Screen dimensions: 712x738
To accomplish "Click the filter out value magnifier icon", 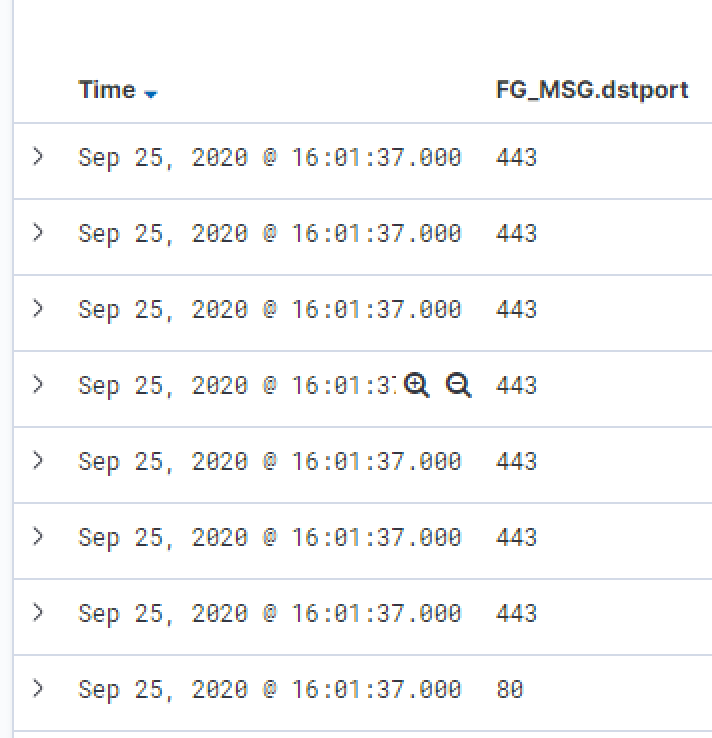I will pos(459,385).
